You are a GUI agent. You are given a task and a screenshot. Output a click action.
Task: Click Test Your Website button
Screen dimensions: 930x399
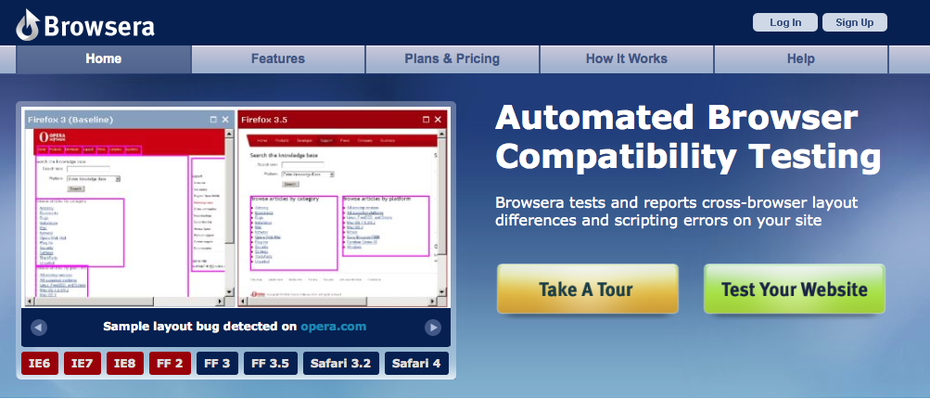(794, 289)
